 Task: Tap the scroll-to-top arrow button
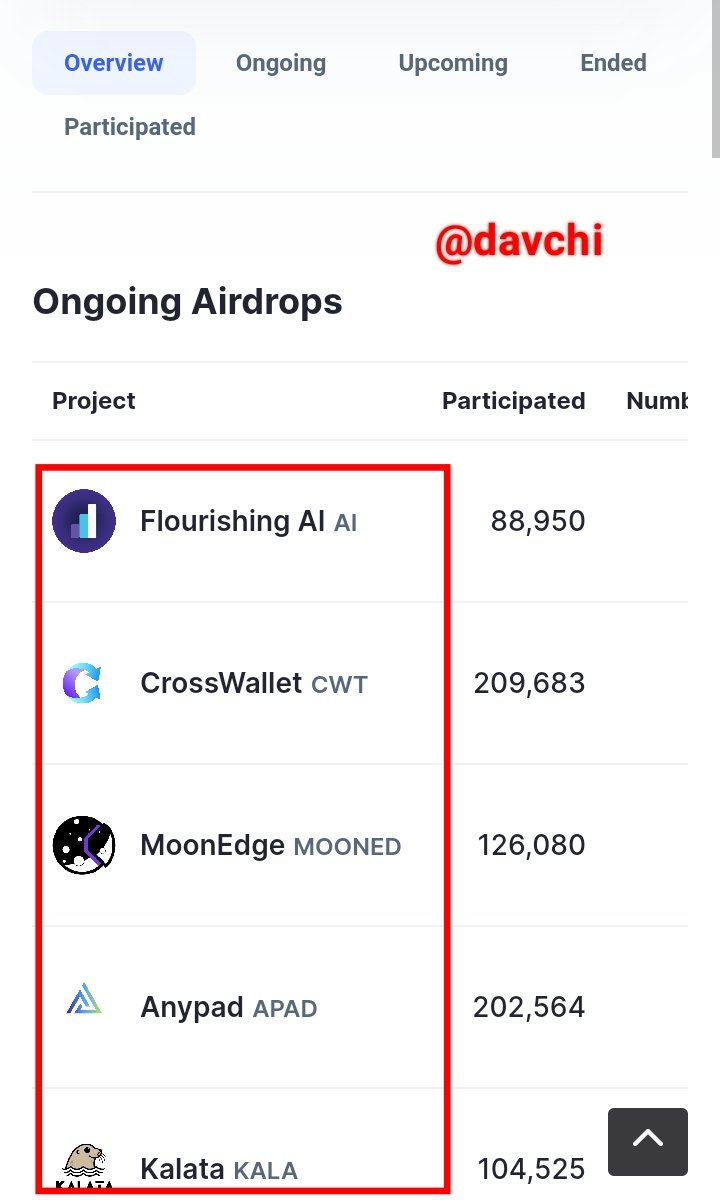pyautogui.click(x=648, y=1142)
